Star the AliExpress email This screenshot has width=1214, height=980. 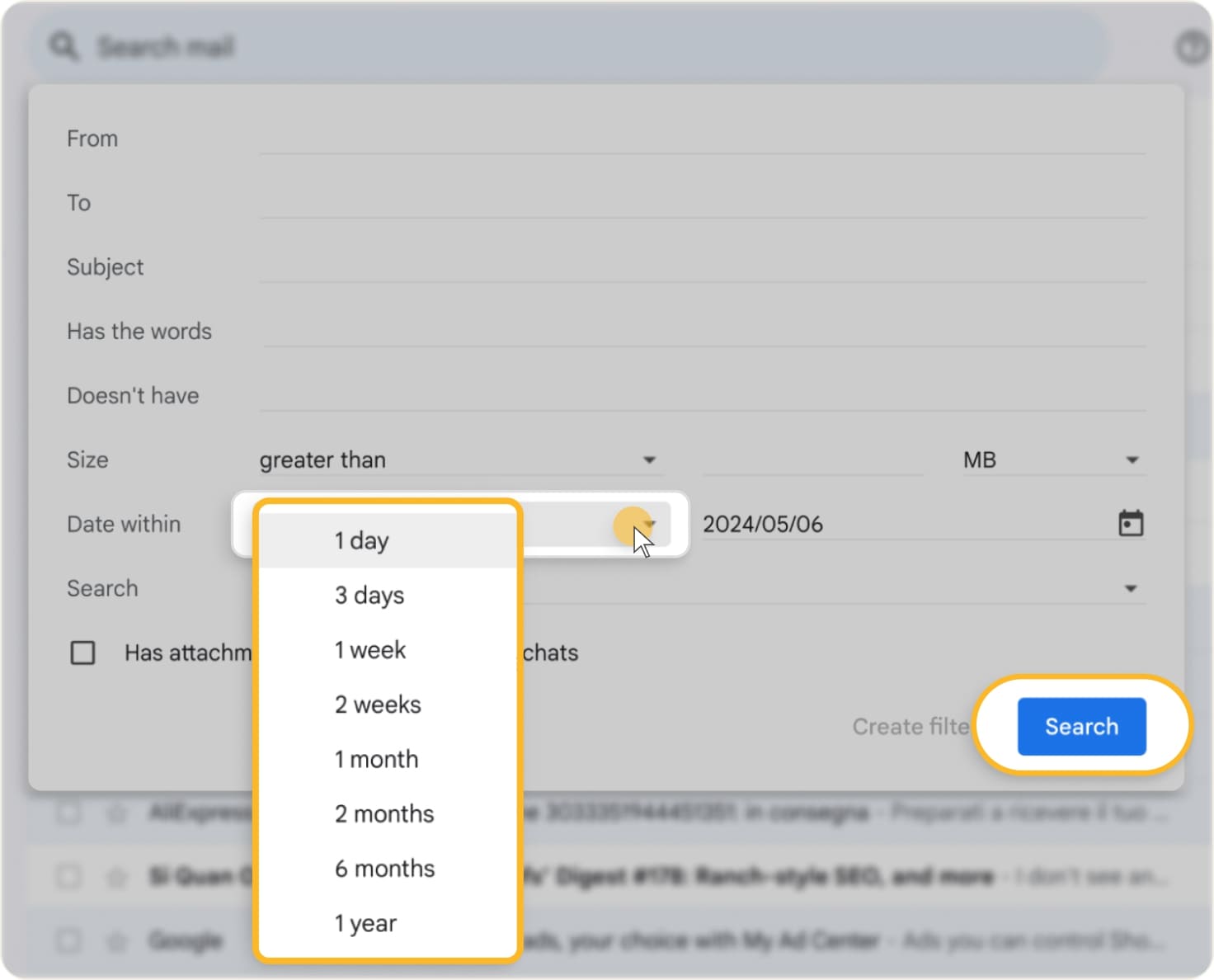[x=115, y=813]
